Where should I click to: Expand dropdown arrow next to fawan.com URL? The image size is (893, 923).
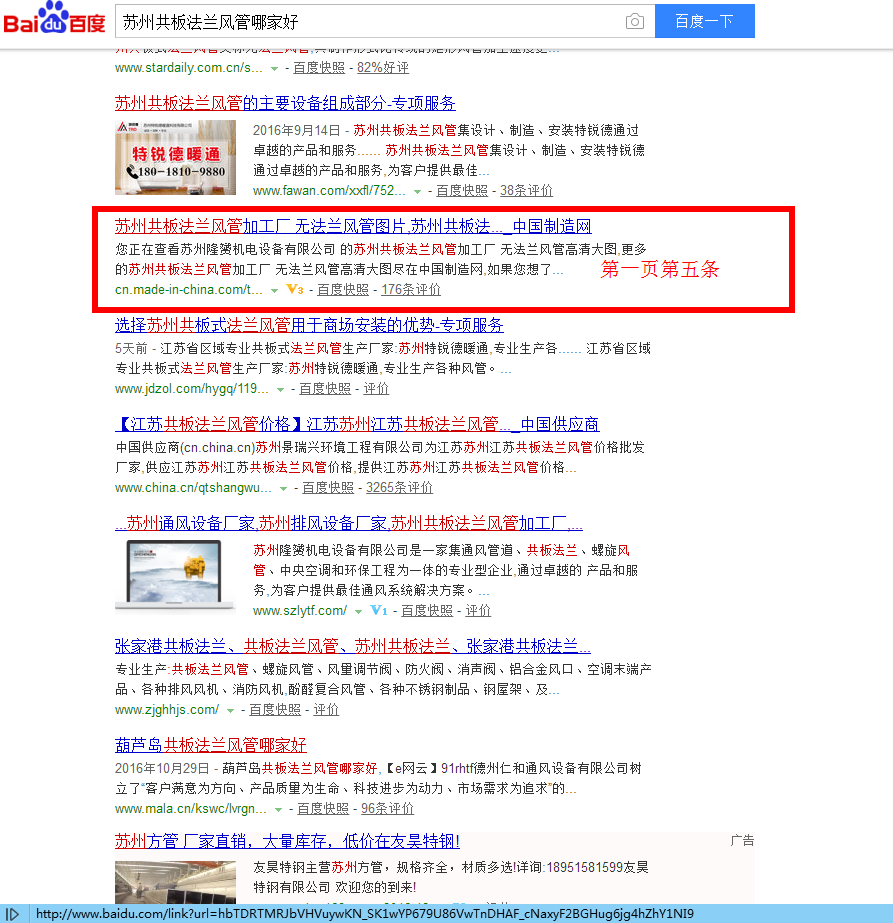click(x=417, y=192)
